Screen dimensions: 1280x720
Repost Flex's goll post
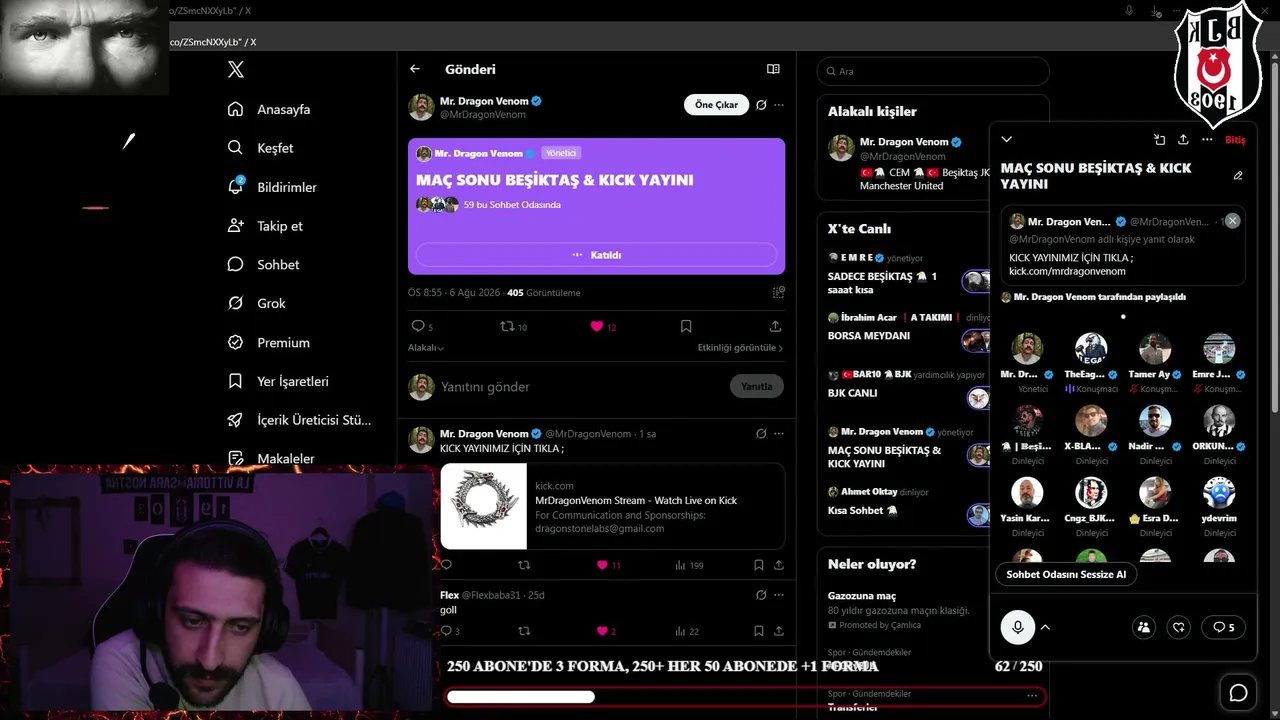(524, 631)
